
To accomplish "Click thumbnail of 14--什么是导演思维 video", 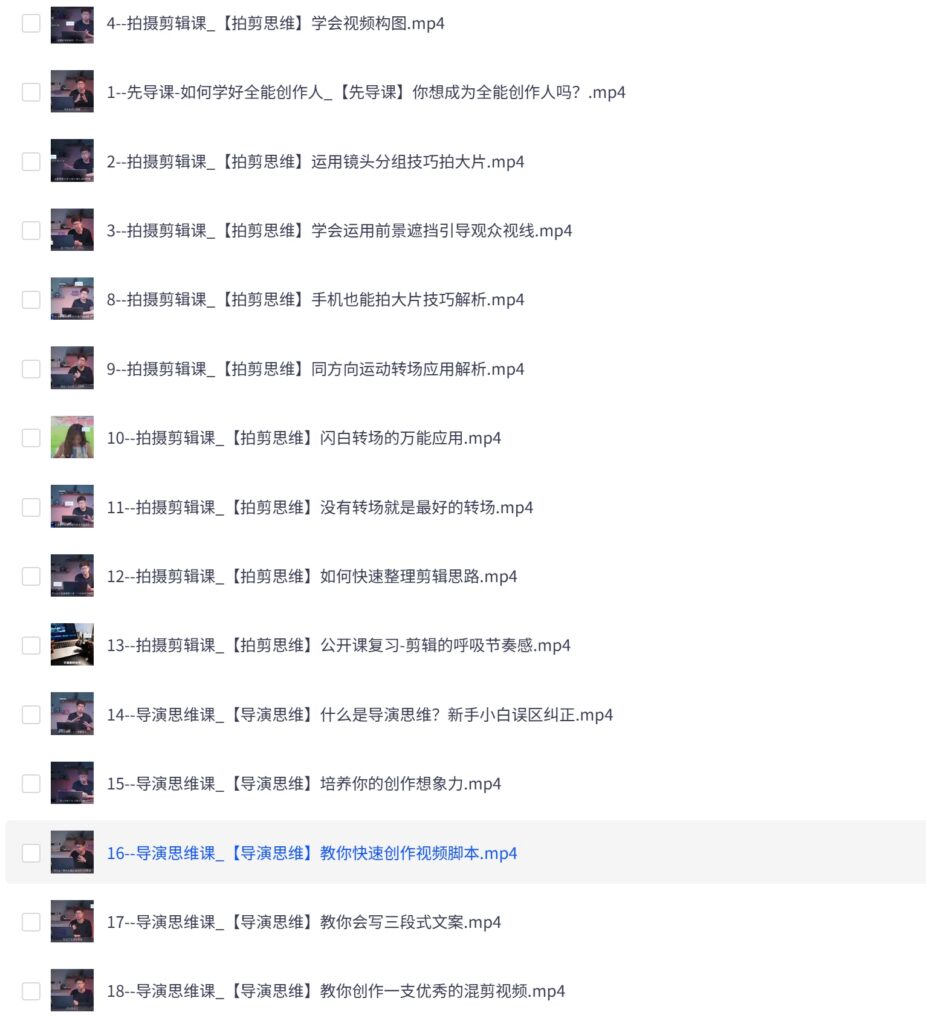I will coord(72,714).
